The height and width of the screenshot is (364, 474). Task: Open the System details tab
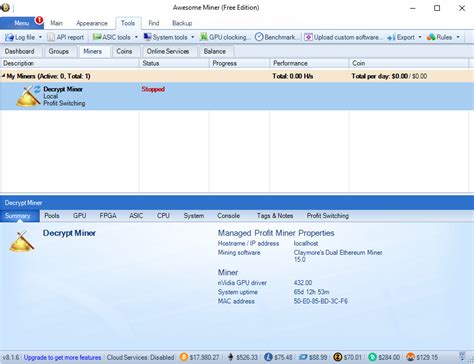coord(194,216)
